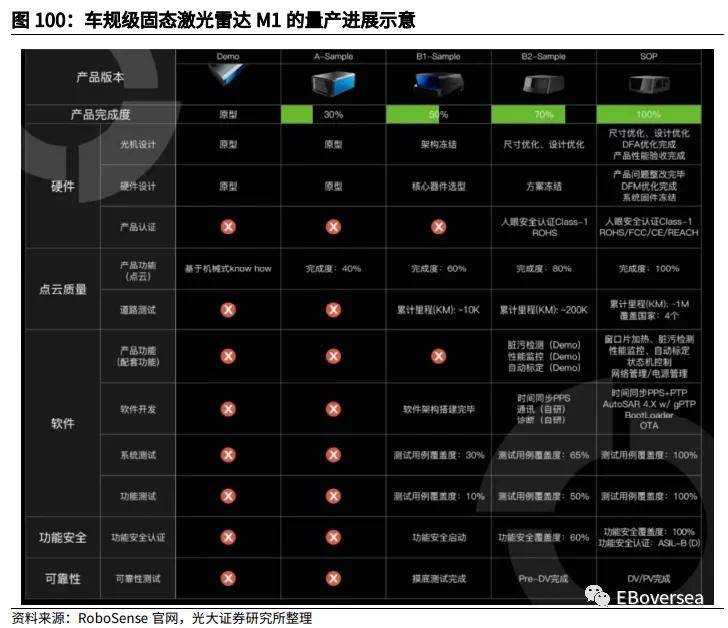
Task: Click the 可靠性测试 red X under Demo
Action: pyautogui.click(x=228, y=578)
